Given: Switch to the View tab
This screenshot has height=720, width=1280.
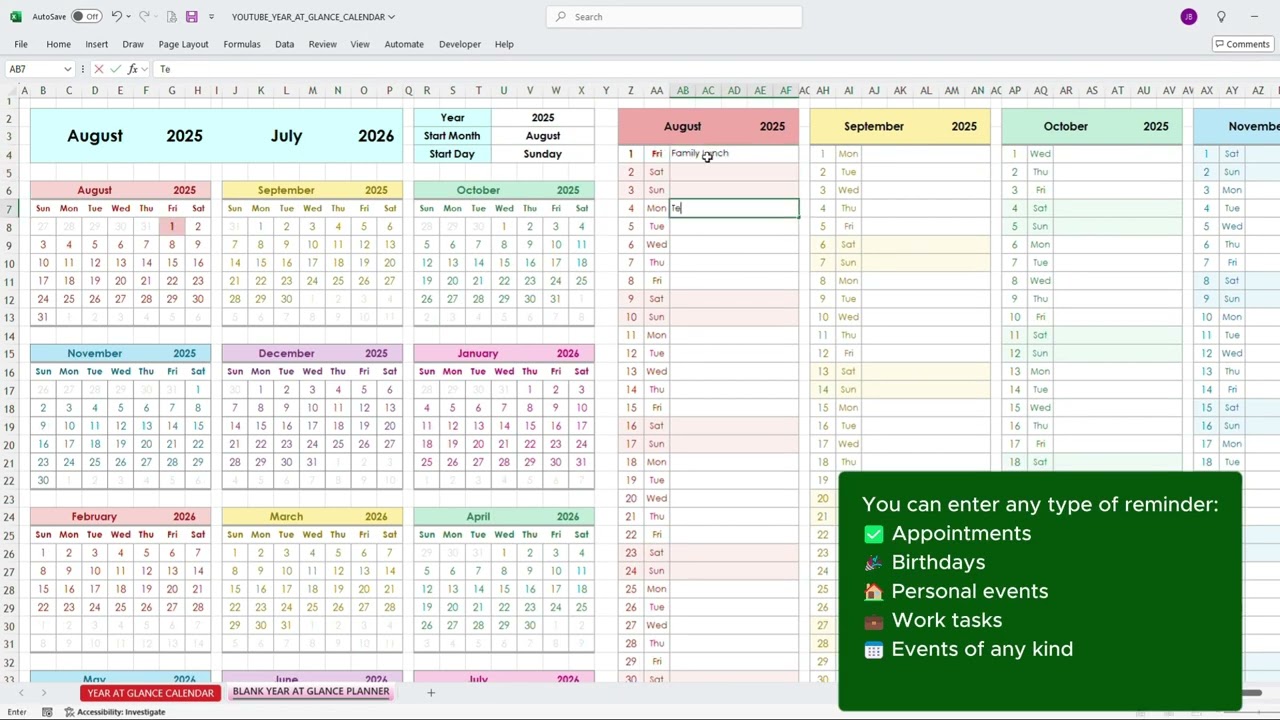Looking at the screenshot, I should tap(360, 44).
